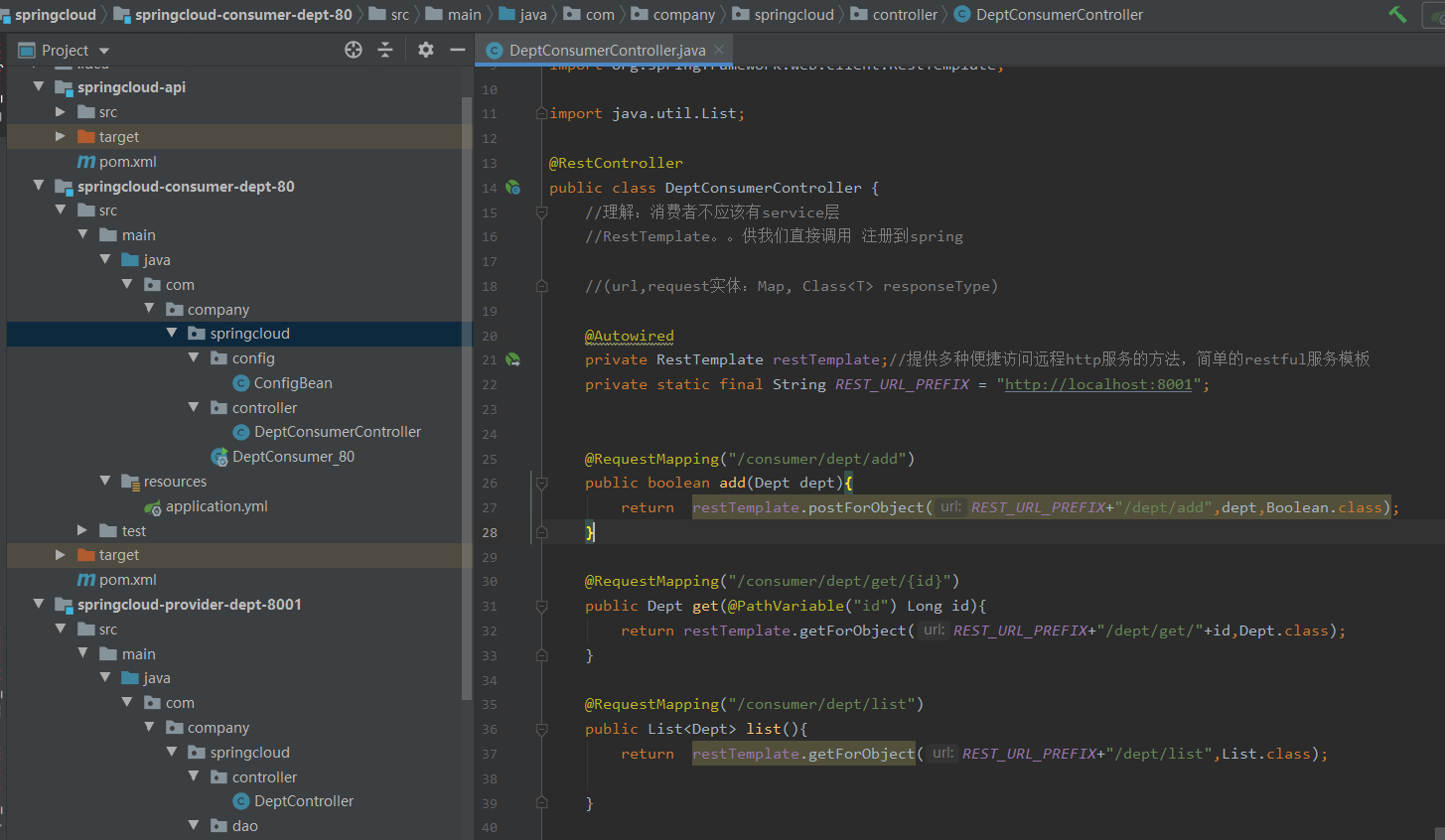Close the DeptConsumerController.java tab
Screen dimensions: 1445x840
[720, 50]
